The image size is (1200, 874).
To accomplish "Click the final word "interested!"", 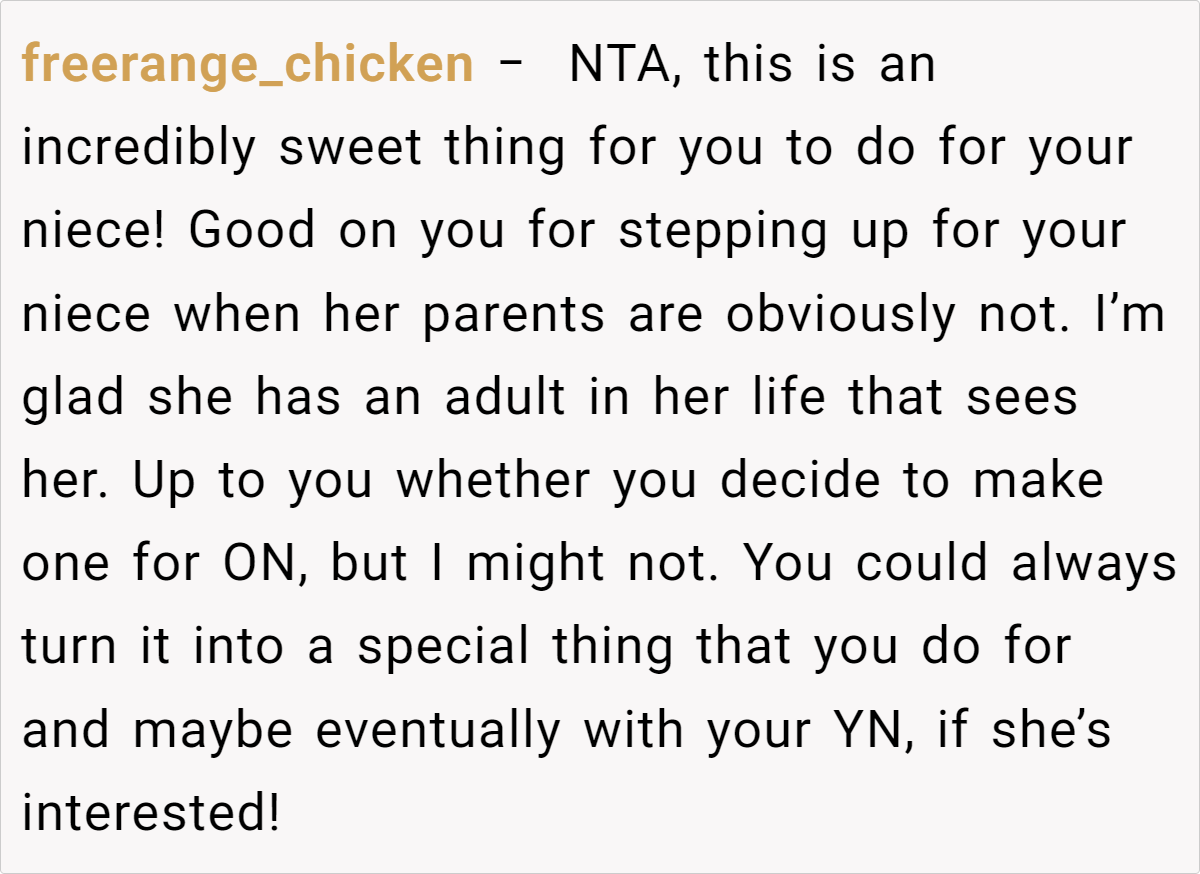I will pyautogui.click(x=150, y=812).
